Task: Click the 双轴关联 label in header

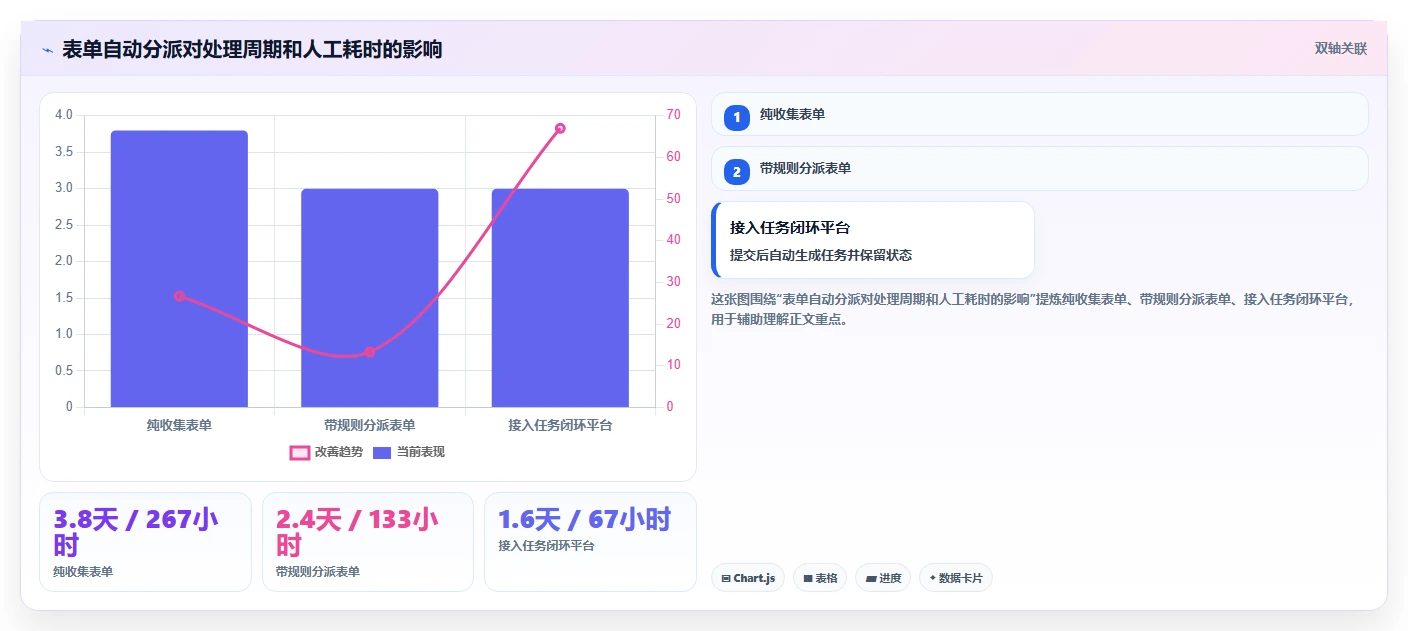Action: pyautogui.click(x=1340, y=48)
